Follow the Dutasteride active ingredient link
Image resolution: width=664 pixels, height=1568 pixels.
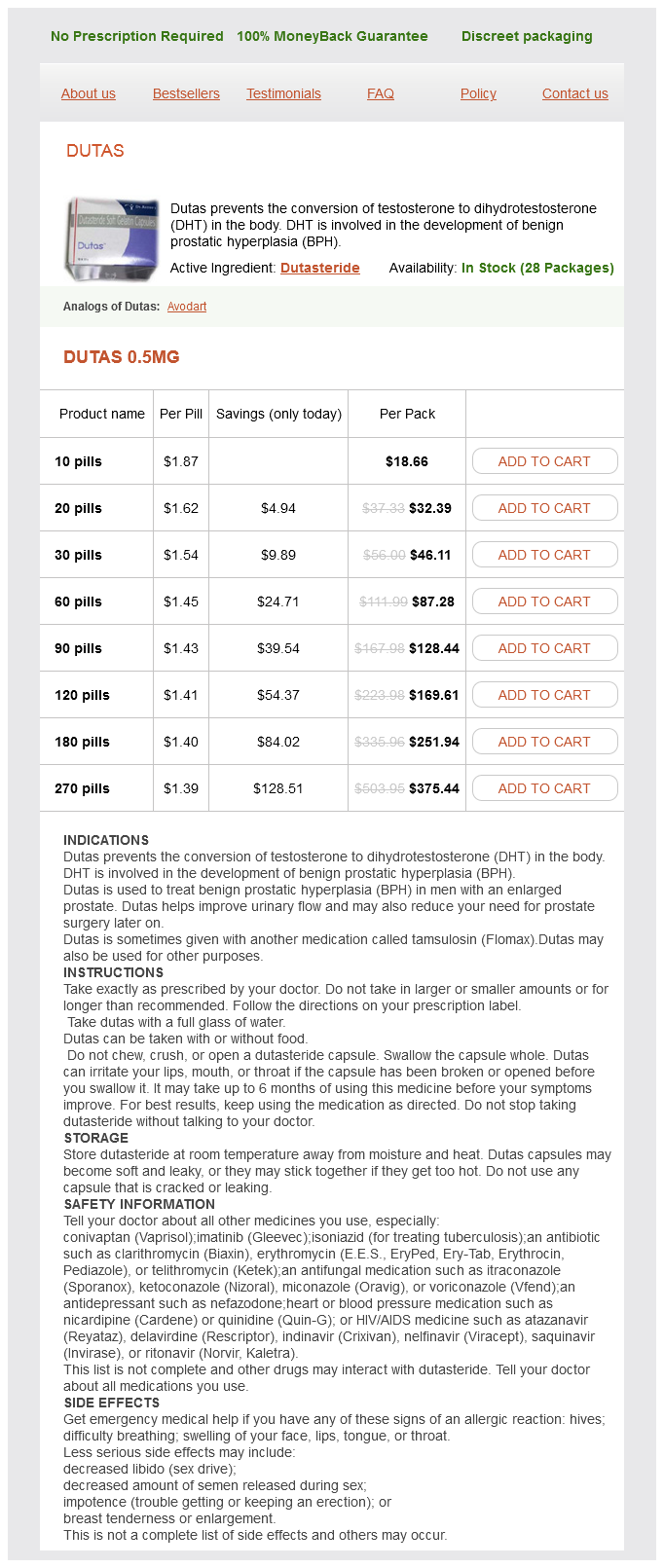pos(320,268)
